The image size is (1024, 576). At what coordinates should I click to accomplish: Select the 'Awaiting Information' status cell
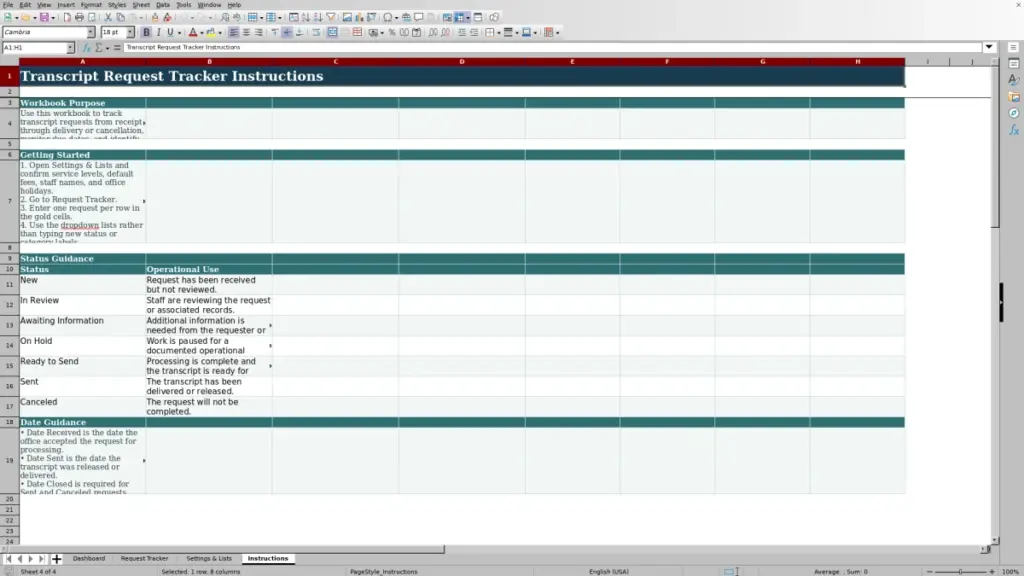82,325
